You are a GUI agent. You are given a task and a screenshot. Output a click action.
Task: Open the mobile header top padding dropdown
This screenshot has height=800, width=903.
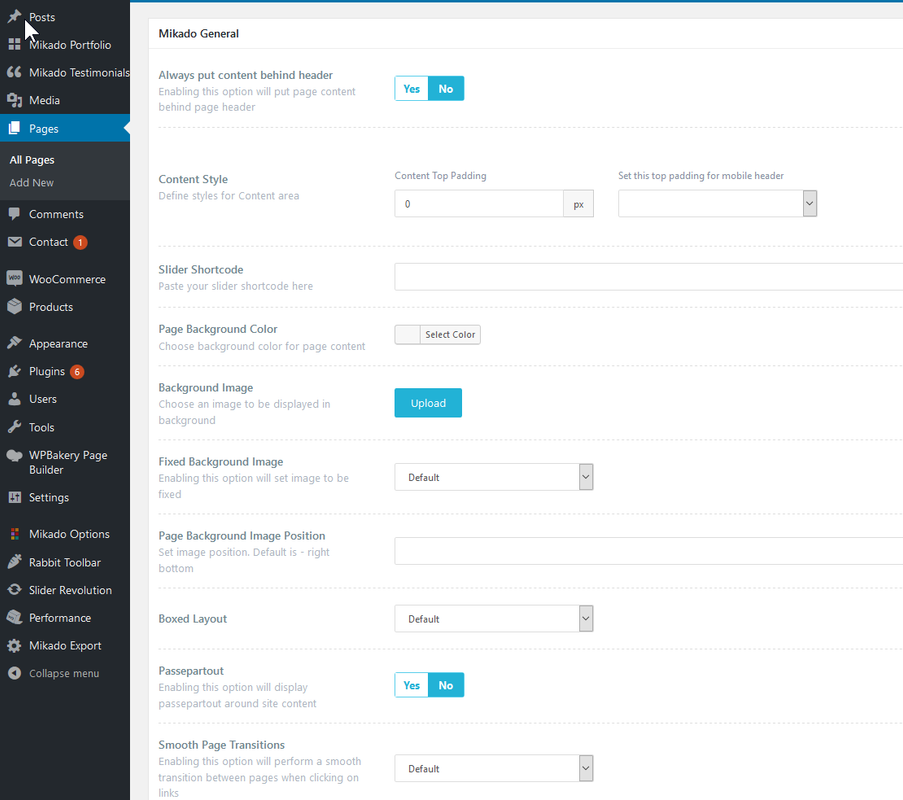pyautogui.click(x=718, y=204)
